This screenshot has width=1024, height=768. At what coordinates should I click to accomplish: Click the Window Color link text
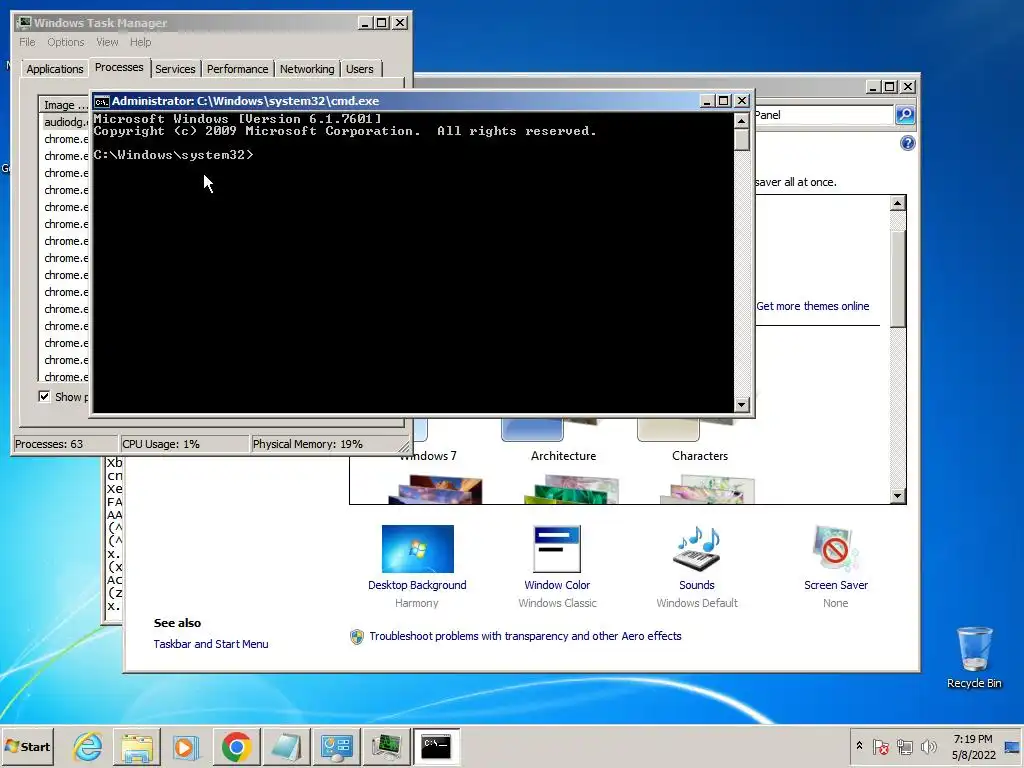click(557, 585)
